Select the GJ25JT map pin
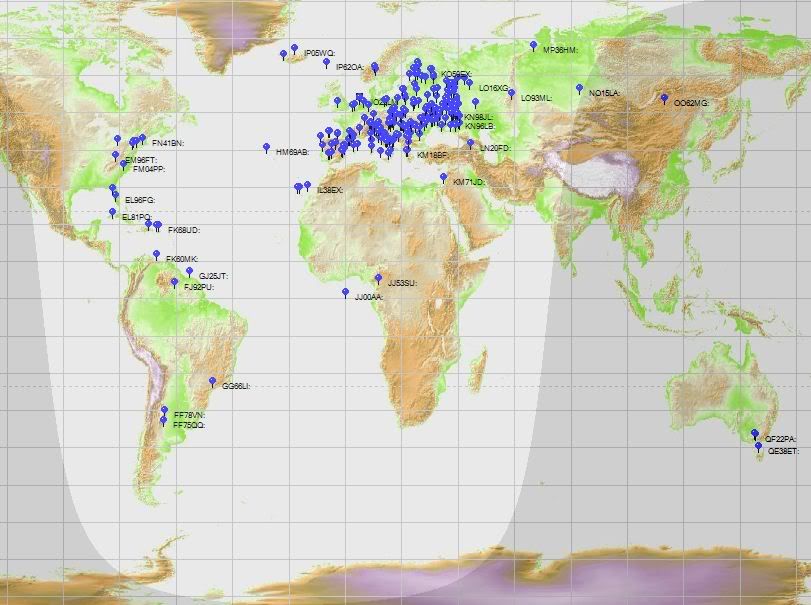811x605 pixels. coord(189,271)
